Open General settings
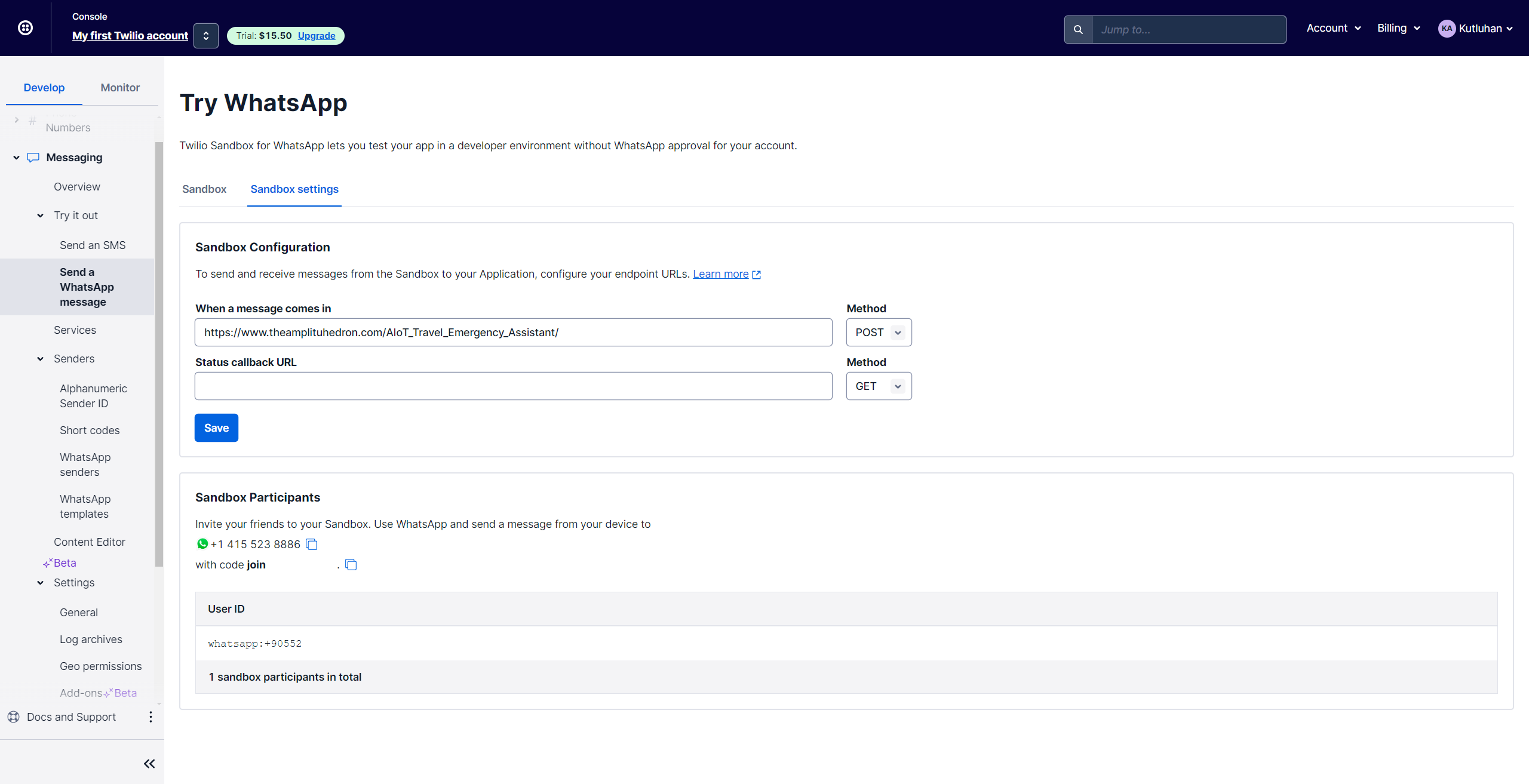This screenshot has height=784, width=1529. click(79, 613)
